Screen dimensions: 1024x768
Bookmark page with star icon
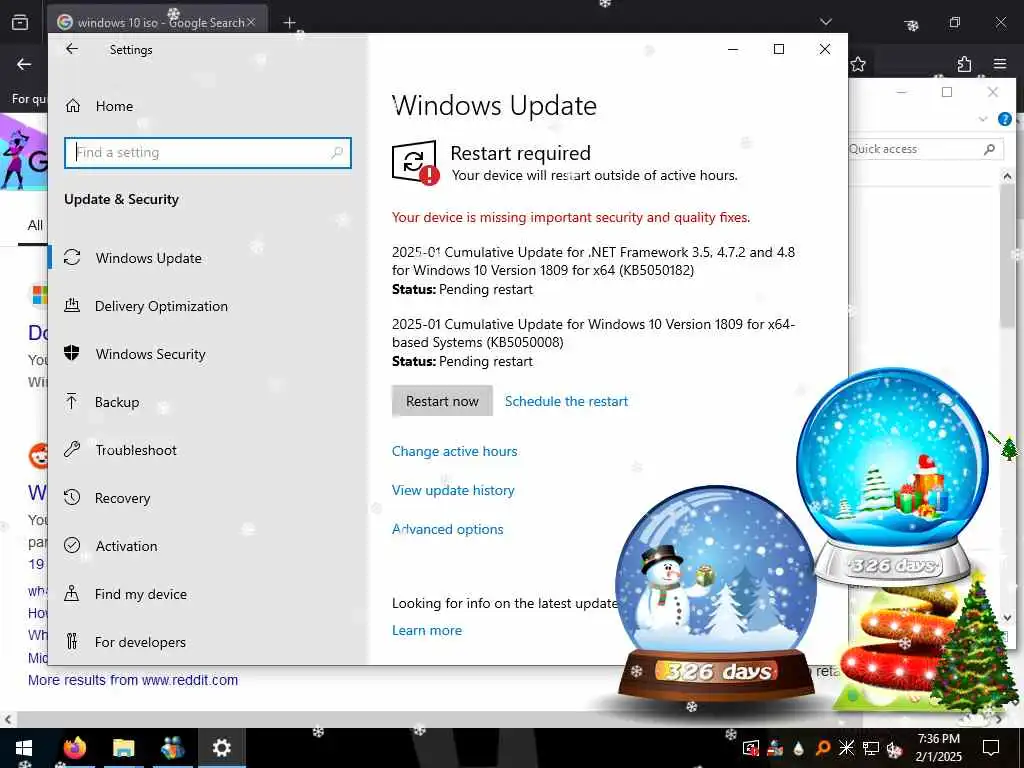point(858,64)
